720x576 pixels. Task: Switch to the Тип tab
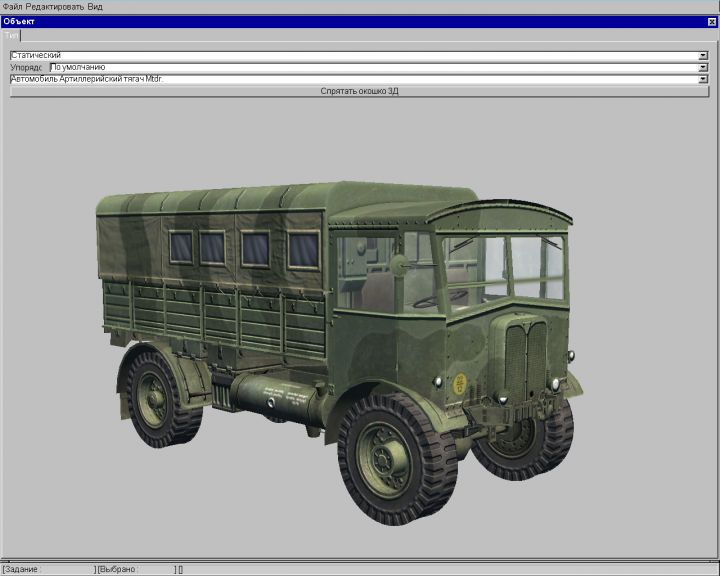12,35
